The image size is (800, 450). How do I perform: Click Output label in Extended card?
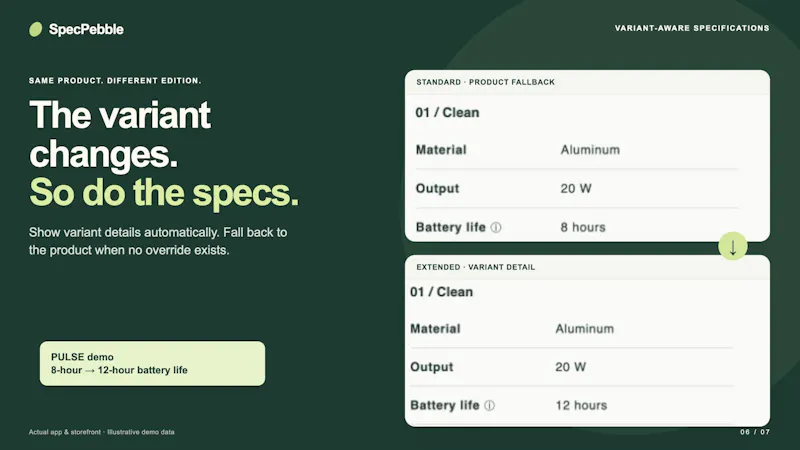(432, 367)
